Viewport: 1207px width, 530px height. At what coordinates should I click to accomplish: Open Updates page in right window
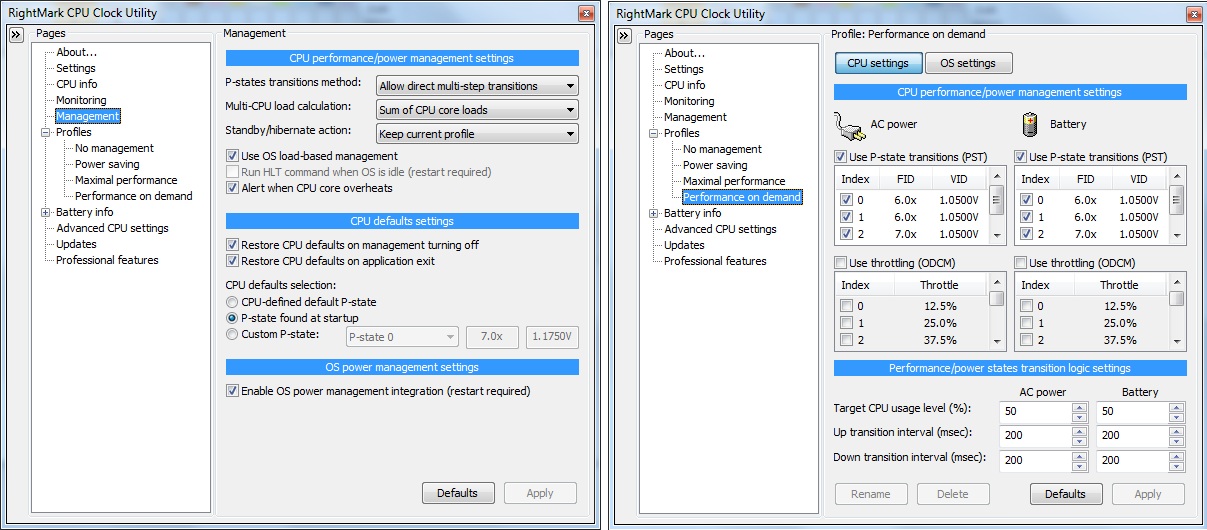(x=685, y=245)
